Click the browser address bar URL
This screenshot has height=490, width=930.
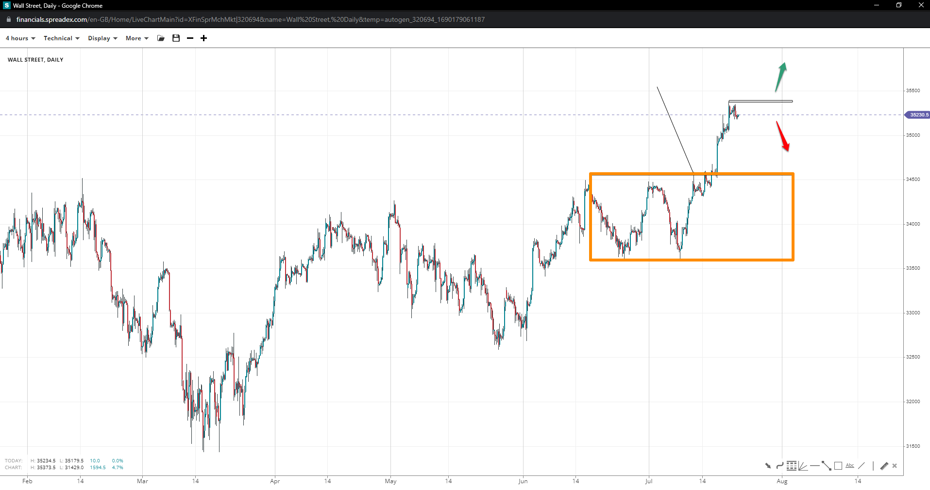click(x=250, y=19)
